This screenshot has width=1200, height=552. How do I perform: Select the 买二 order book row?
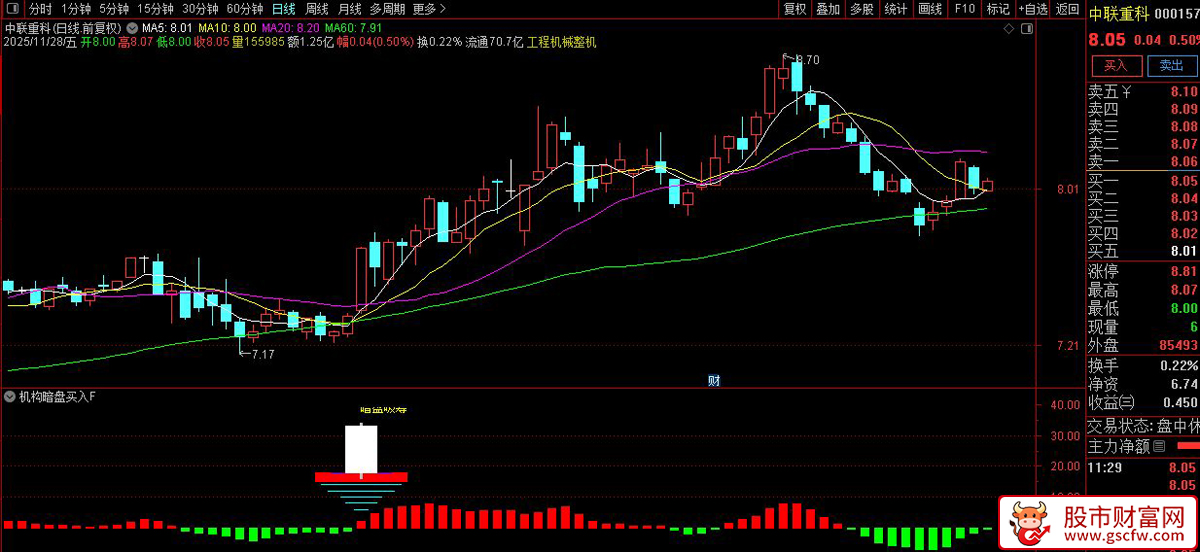[1143, 198]
